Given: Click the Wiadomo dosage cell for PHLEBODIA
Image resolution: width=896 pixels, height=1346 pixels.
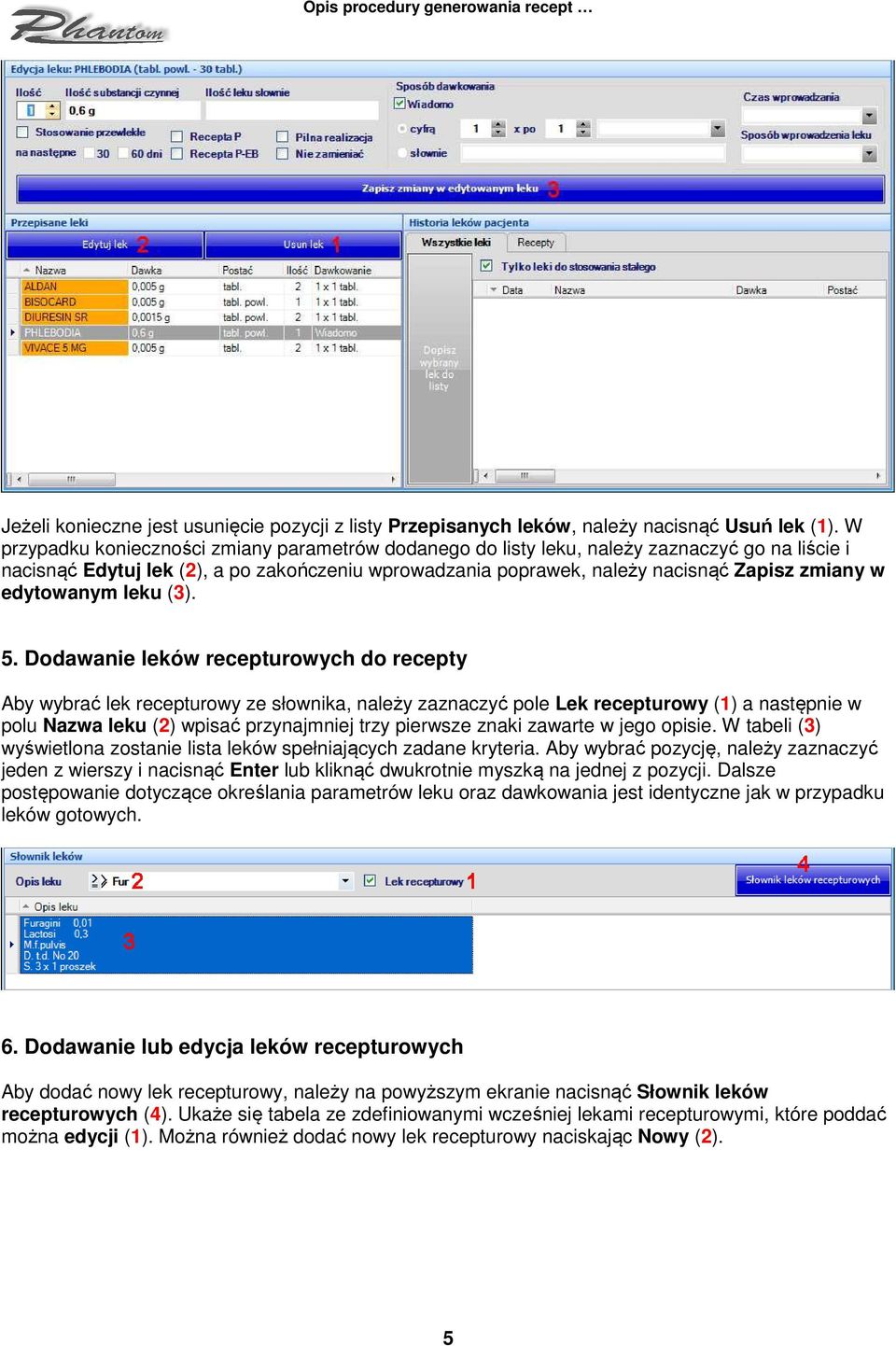Looking at the screenshot, I should click(x=356, y=332).
